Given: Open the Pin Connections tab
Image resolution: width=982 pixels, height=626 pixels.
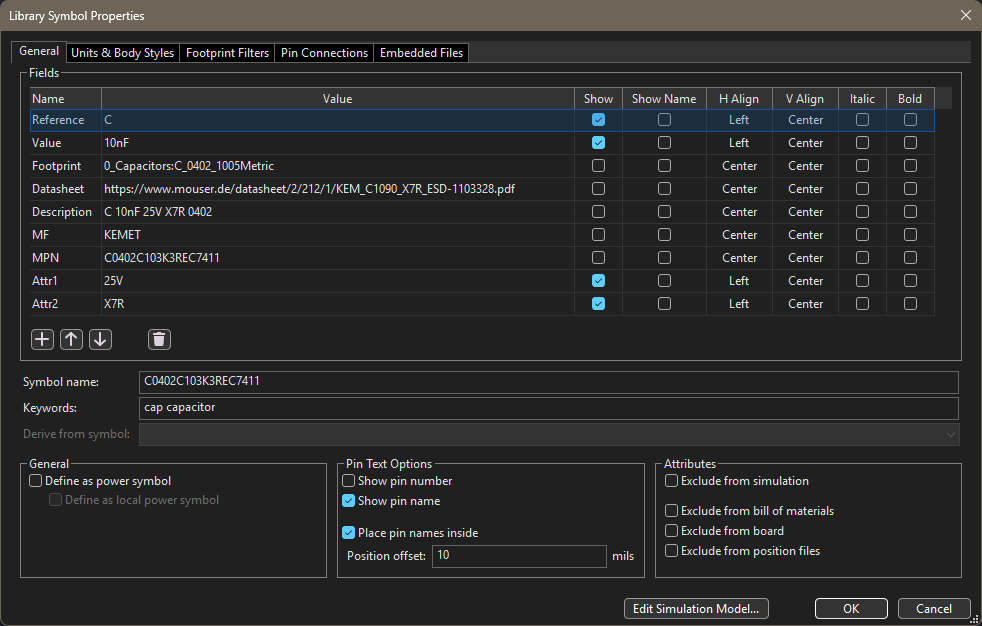Looking at the screenshot, I should 324,53.
